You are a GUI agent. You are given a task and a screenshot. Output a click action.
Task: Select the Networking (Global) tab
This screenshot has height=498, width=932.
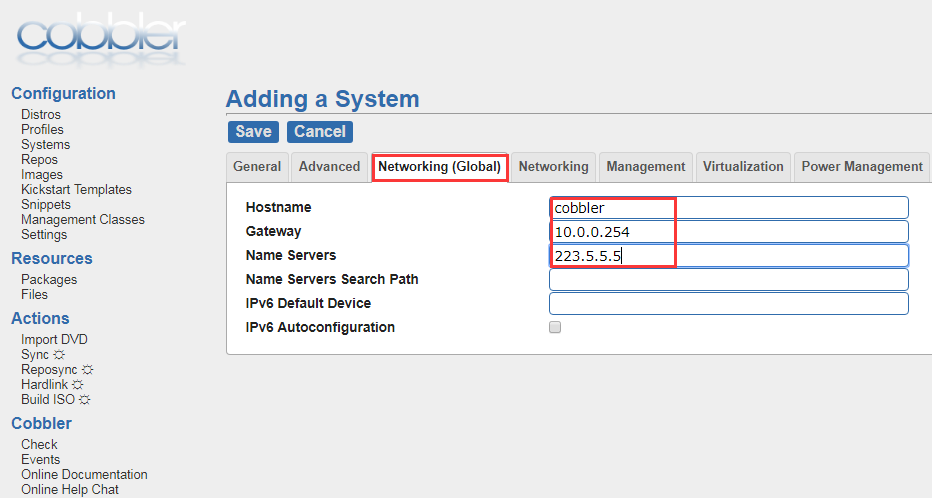tap(439, 167)
